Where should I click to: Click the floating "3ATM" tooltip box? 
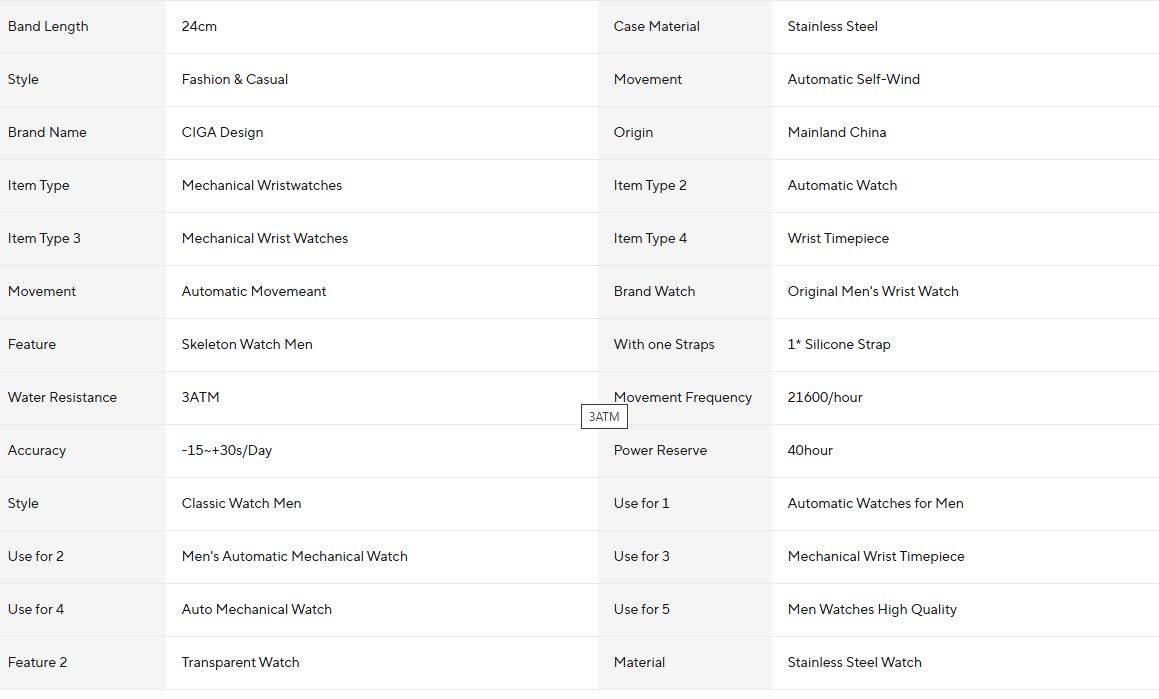pyautogui.click(x=604, y=417)
